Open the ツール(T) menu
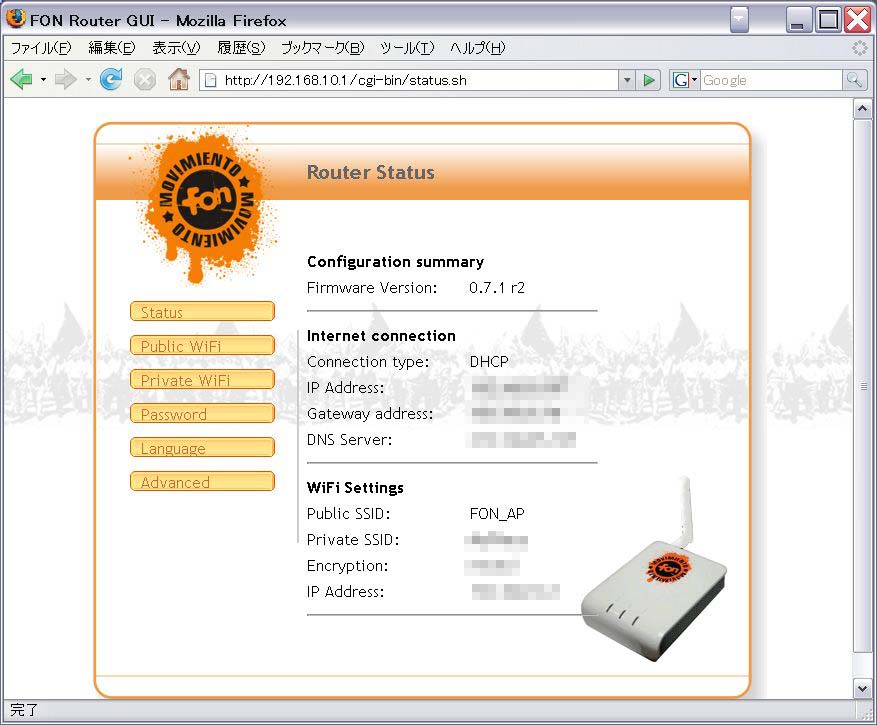Viewport: 877px width, 725px height. pos(407,48)
